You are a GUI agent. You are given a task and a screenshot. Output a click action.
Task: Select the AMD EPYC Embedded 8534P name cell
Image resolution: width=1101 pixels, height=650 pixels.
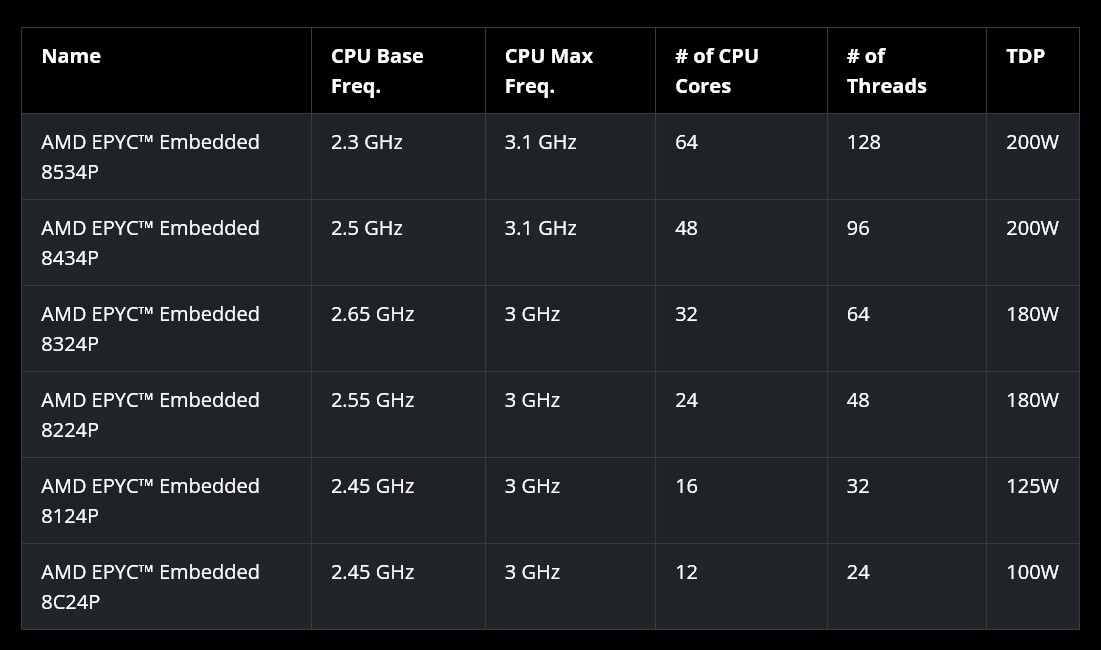pos(150,157)
